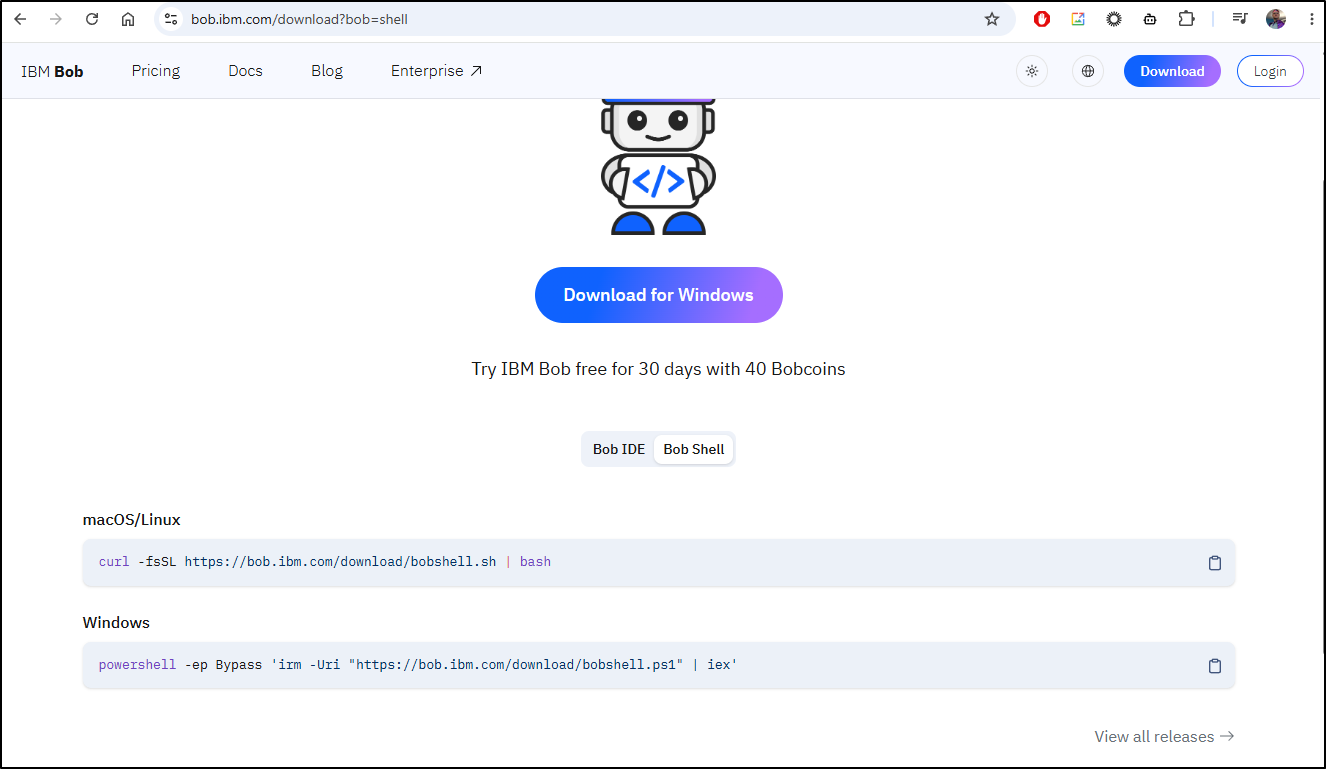Open the Docs page

pyautogui.click(x=245, y=71)
